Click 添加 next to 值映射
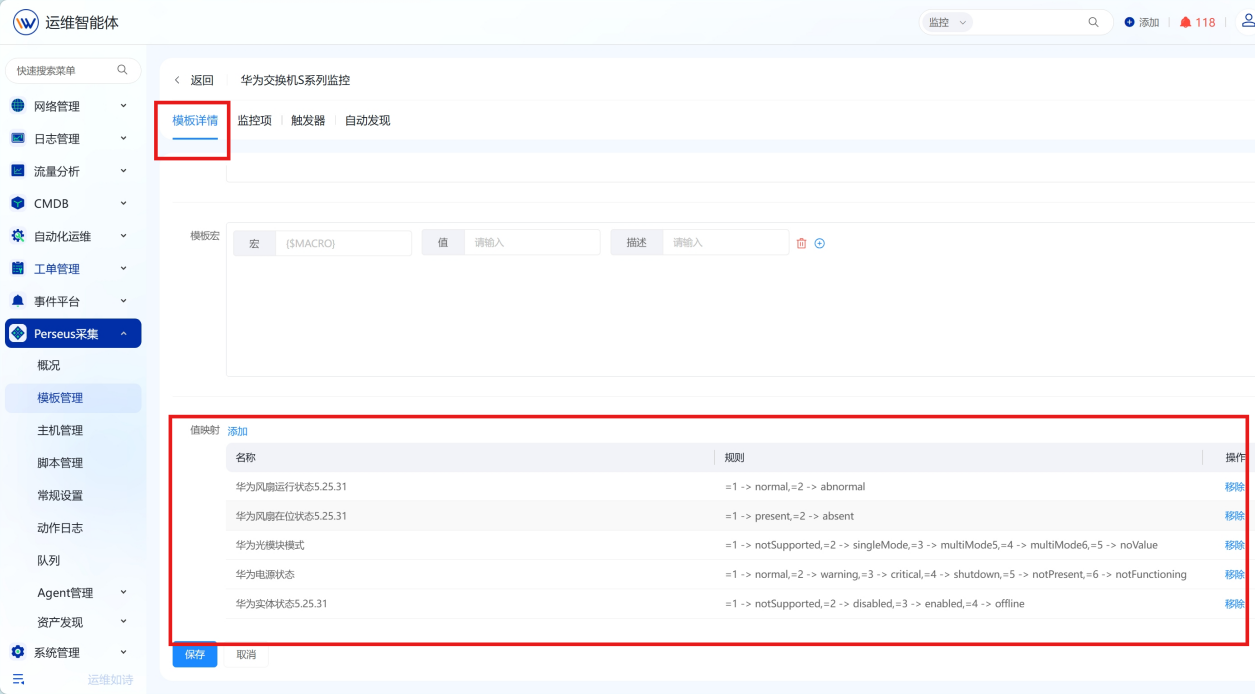Viewport: 1256px width, 695px height. (237, 431)
